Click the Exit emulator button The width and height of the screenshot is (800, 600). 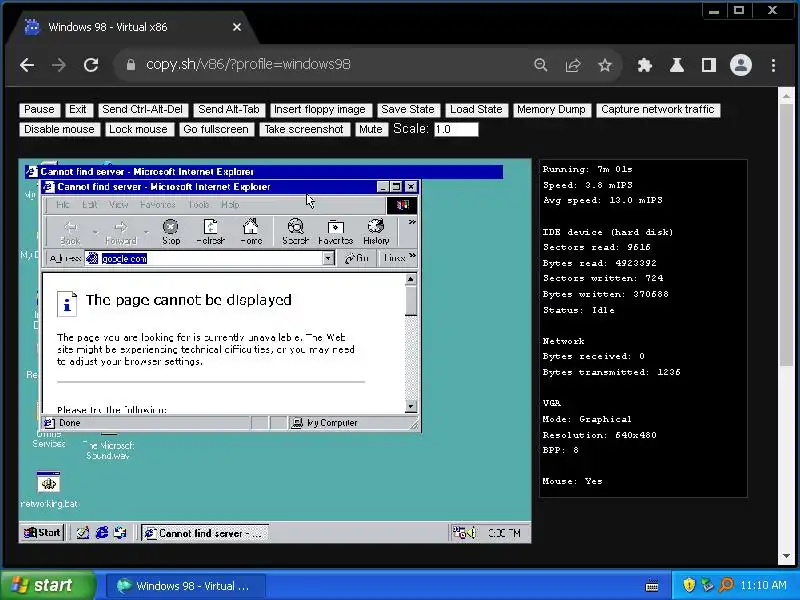pyautogui.click(x=78, y=110)
